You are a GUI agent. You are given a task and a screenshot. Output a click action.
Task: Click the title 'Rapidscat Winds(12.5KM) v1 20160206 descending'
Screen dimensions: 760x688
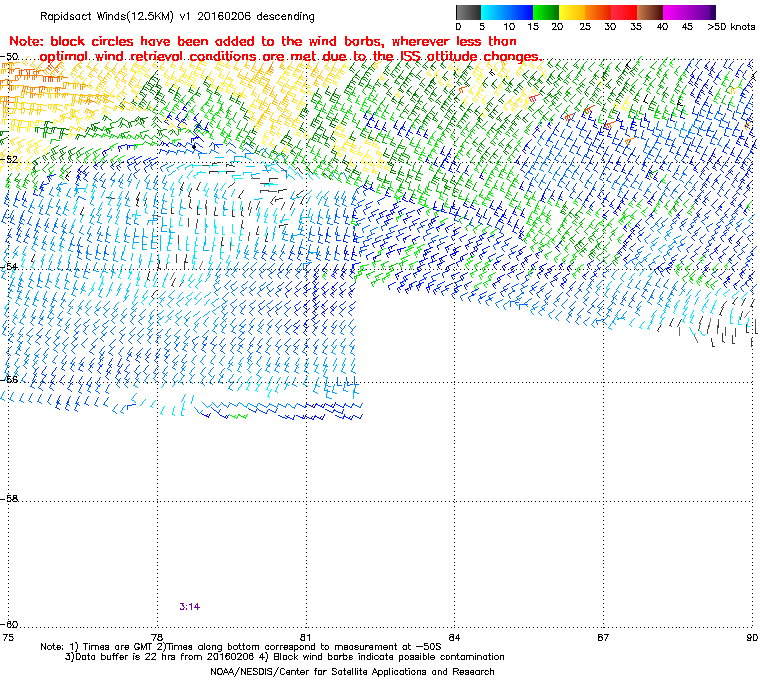[177, 16]
